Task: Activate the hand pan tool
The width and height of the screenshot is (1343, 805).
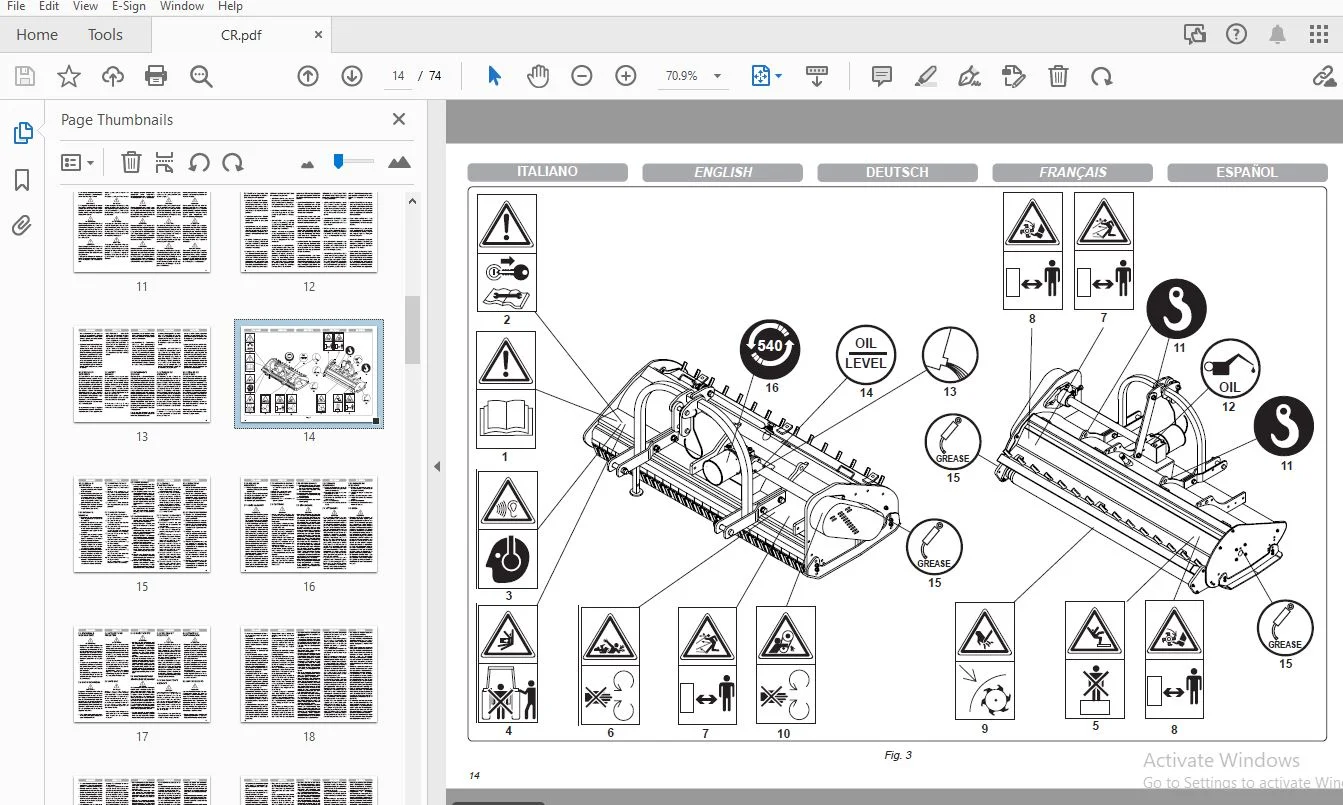Action: 538,76
